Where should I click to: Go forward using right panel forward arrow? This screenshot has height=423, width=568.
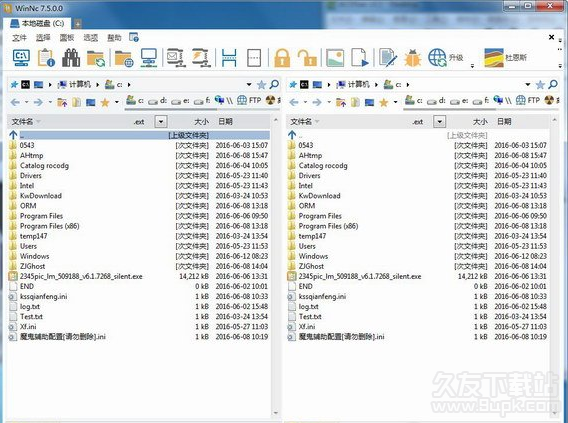pos(317,102)
